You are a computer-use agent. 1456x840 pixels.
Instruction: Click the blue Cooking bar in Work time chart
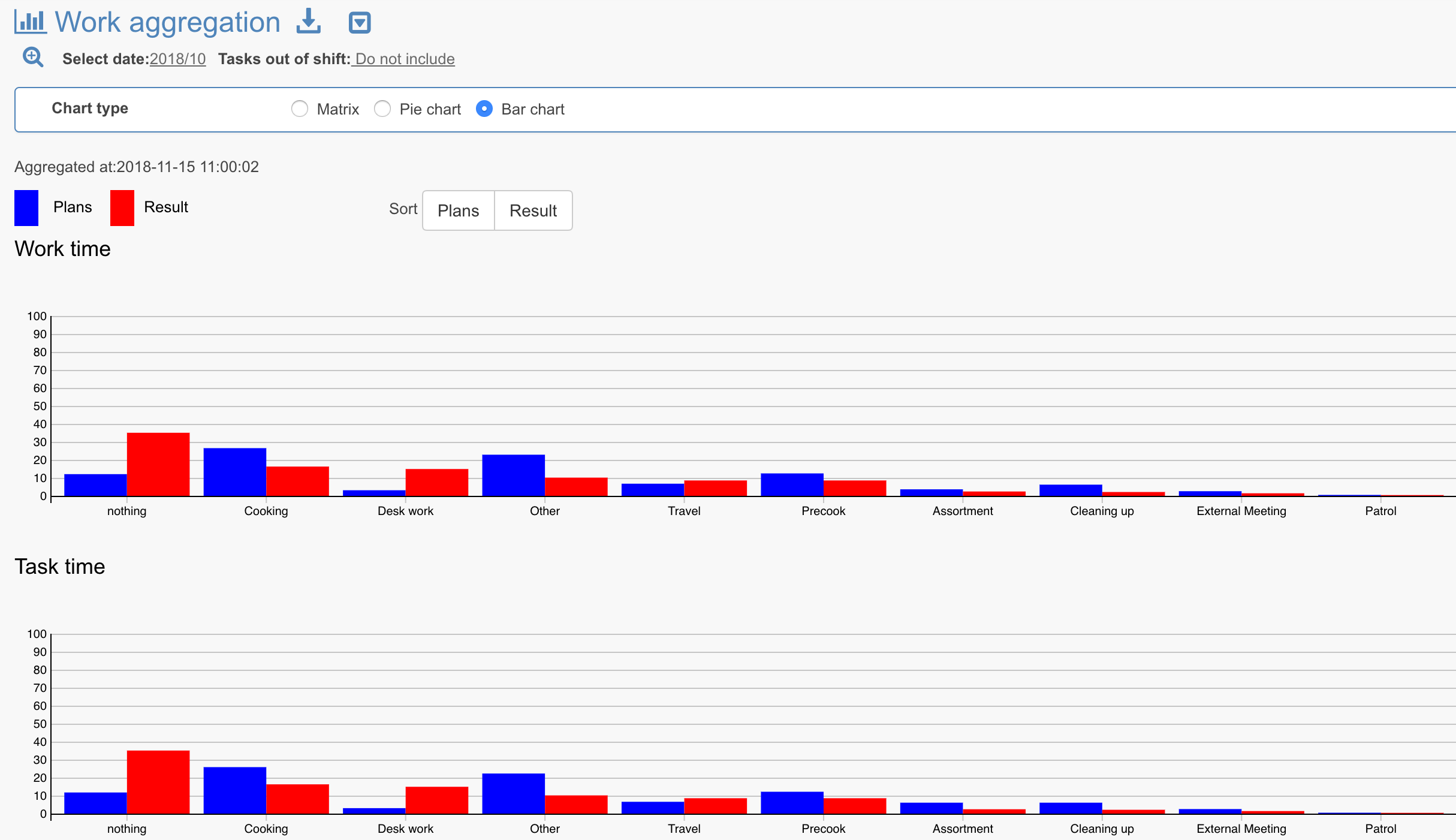tap(235, 472)
